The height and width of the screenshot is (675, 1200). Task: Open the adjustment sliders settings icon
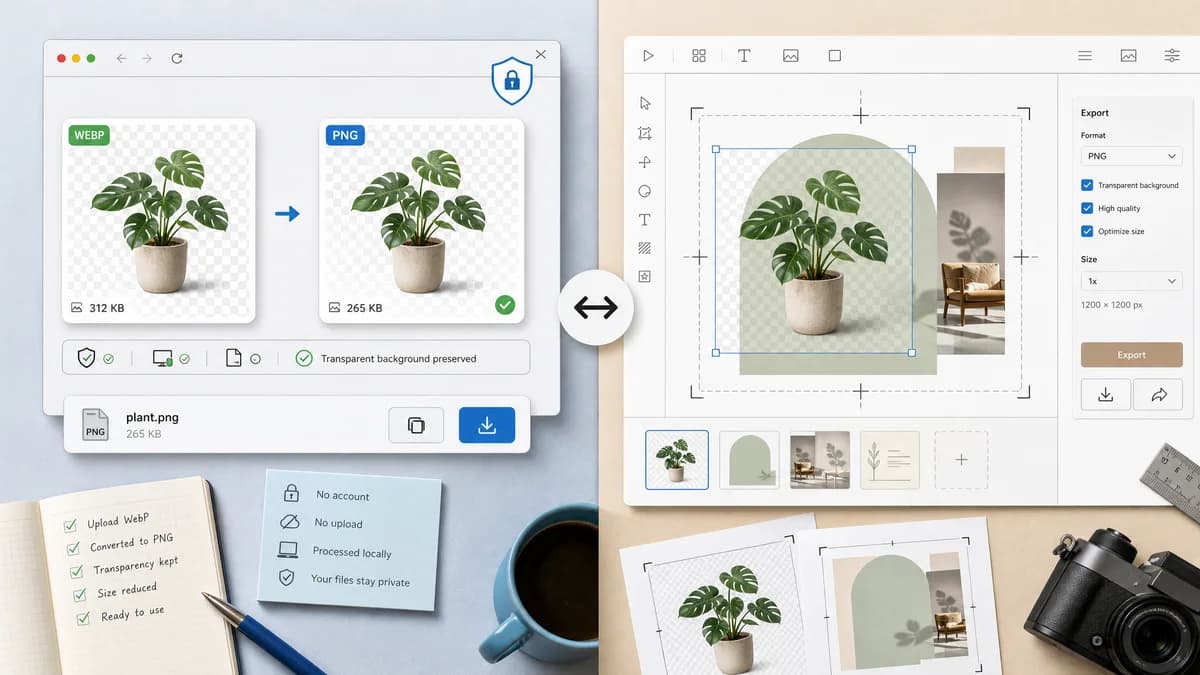tap(1173, 56)
